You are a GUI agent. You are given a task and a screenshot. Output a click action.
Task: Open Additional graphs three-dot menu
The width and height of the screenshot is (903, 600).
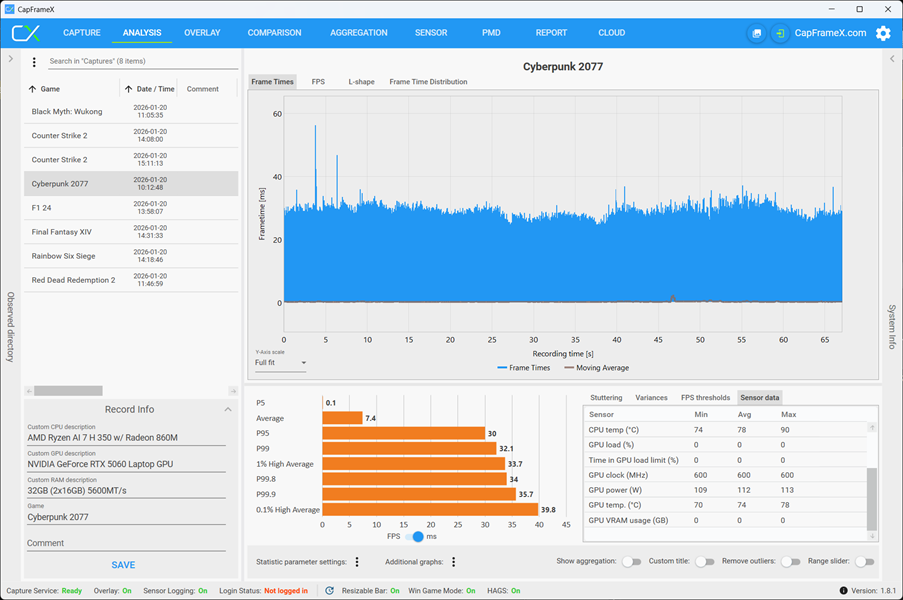point(454,561)
